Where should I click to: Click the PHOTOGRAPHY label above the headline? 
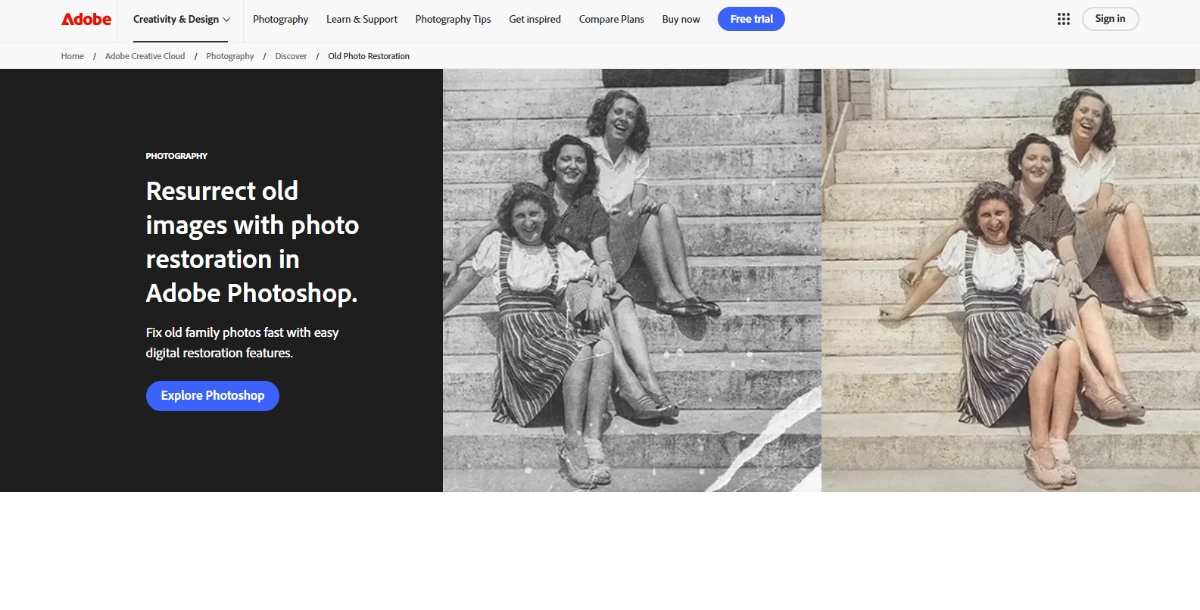(177, 156)
